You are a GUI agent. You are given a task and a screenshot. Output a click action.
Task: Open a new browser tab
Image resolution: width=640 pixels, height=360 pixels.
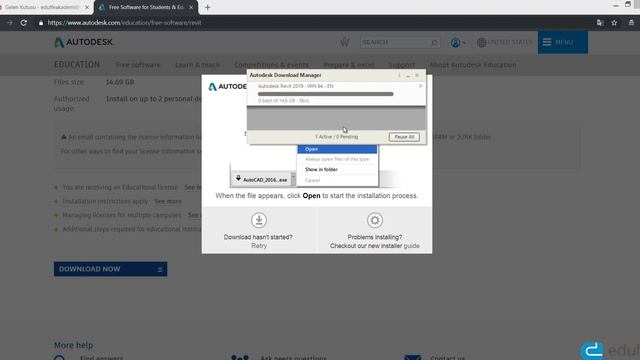tap(207, 7)
